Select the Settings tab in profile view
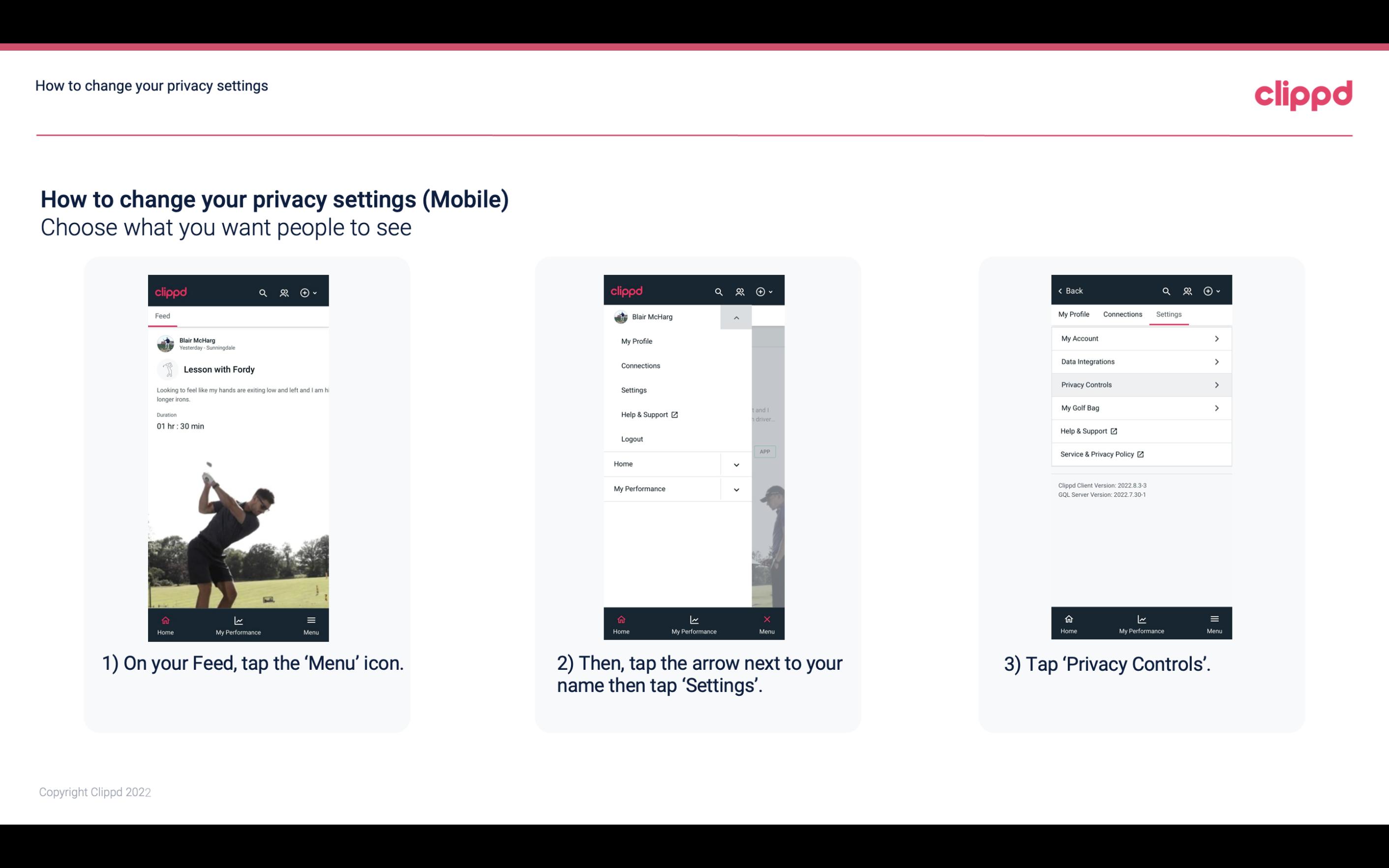This screenshot has width=1389, height=868. point(1169,314)
